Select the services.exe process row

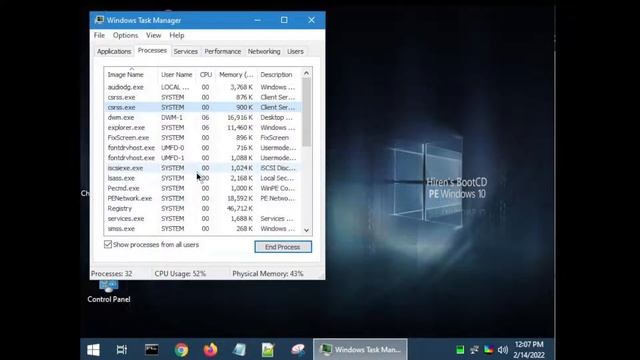pyautogui.click(x=203, y=218)
